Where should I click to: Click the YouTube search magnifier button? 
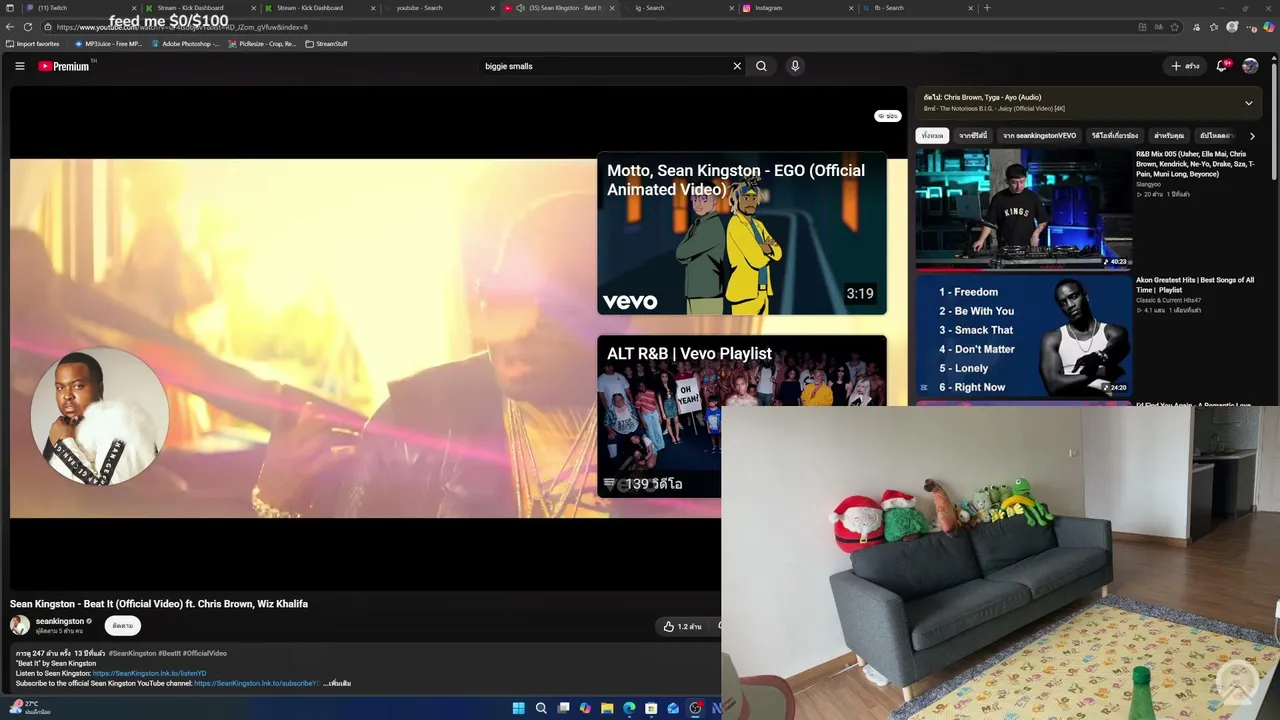(761, 66)
